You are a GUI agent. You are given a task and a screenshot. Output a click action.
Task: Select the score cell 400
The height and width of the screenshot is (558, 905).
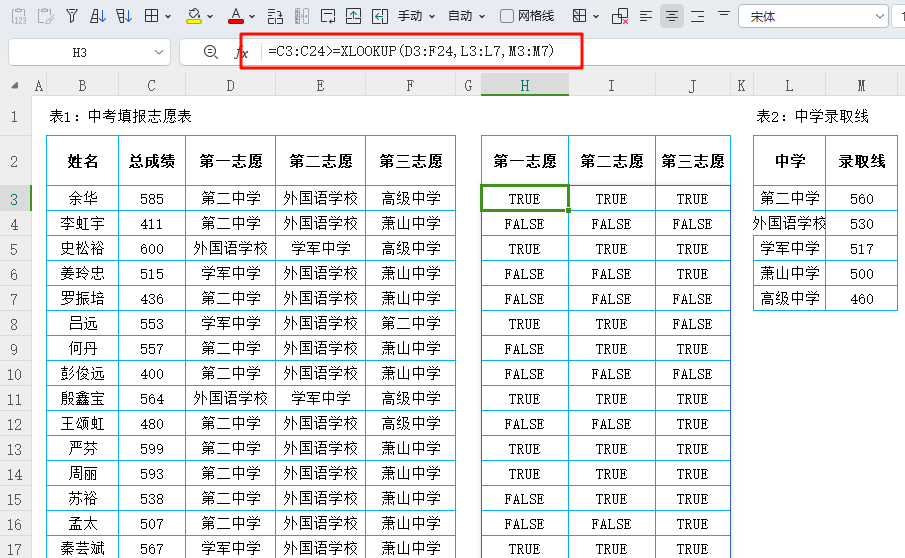152,374
